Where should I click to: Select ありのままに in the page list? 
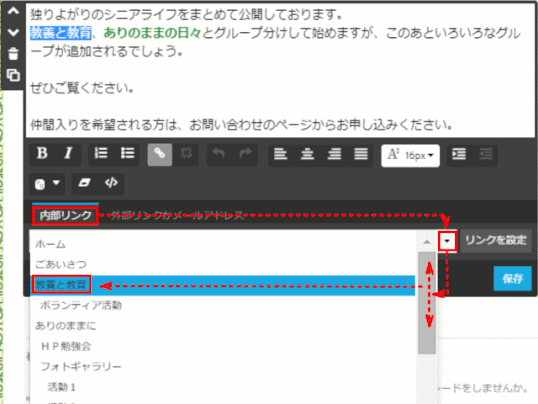pos(223,325)
